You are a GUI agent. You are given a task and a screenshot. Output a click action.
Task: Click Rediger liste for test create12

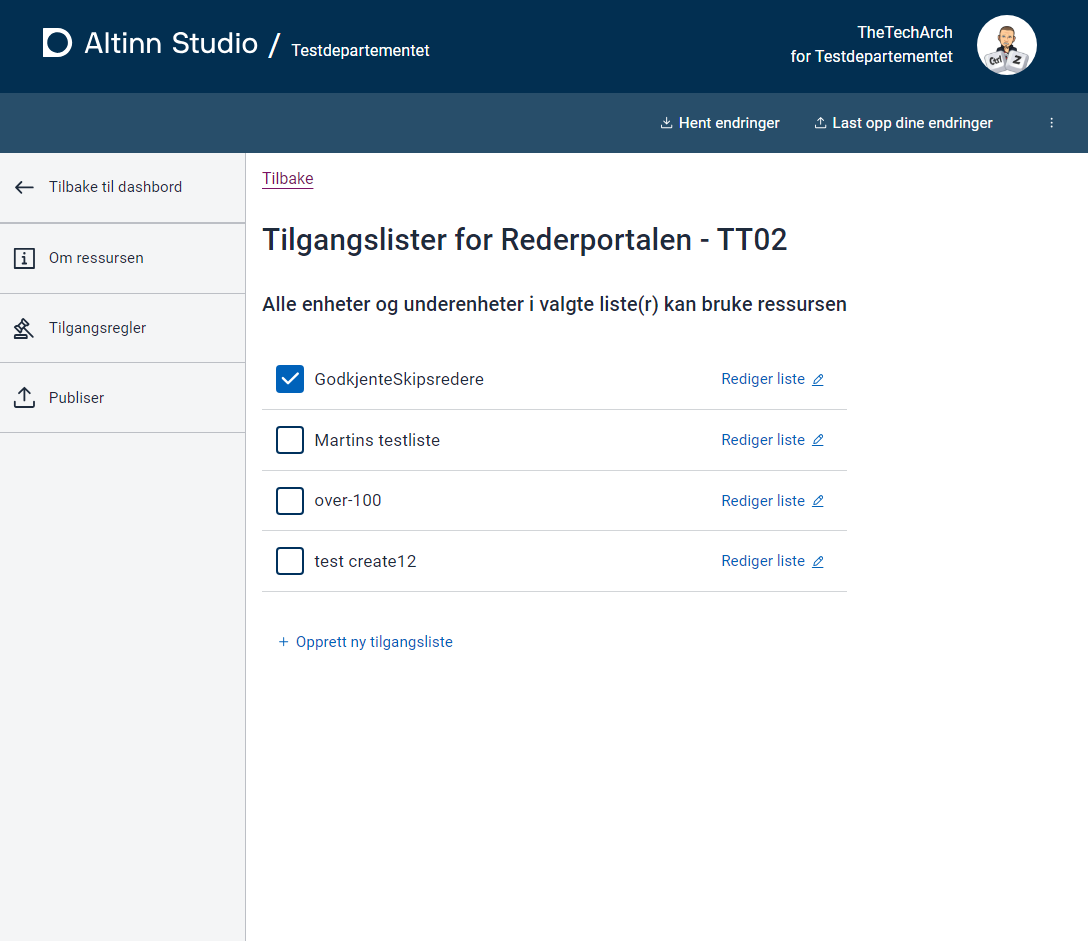click(763, 561)
